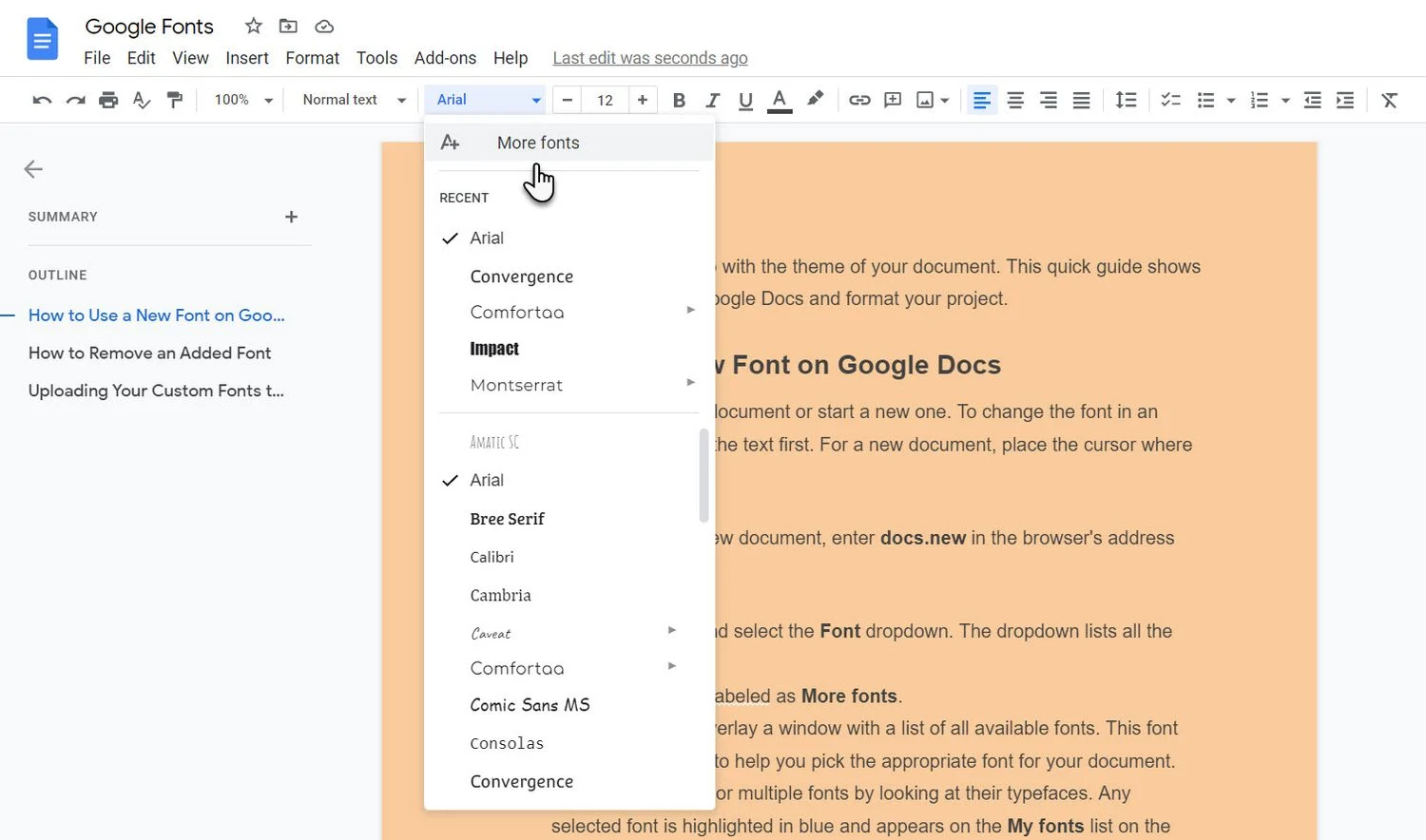Insert a checklist
Image resolution: width=1426 pixels, height=840 pixels.
tap(1170, 100)
